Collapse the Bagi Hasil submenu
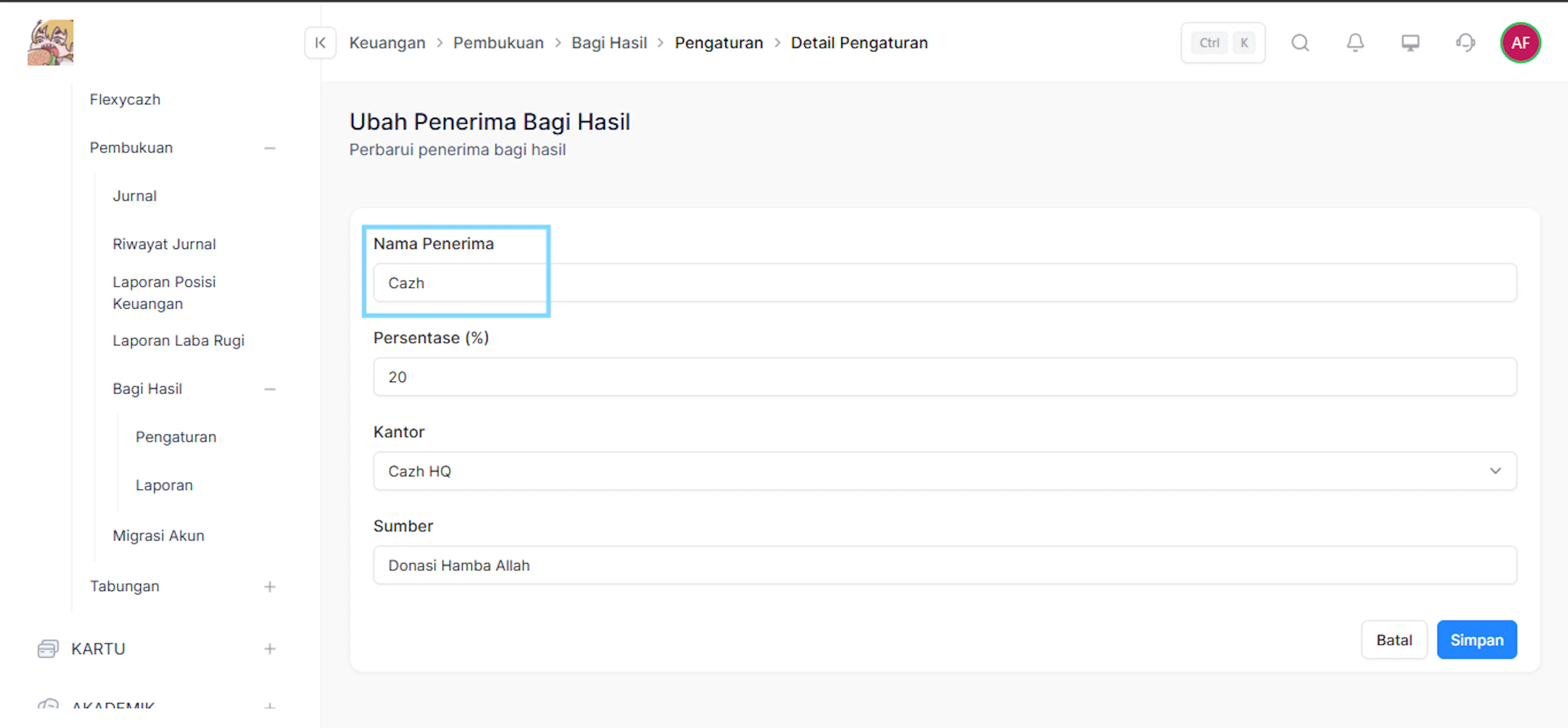1568x728 pixels. click(269, 388)
